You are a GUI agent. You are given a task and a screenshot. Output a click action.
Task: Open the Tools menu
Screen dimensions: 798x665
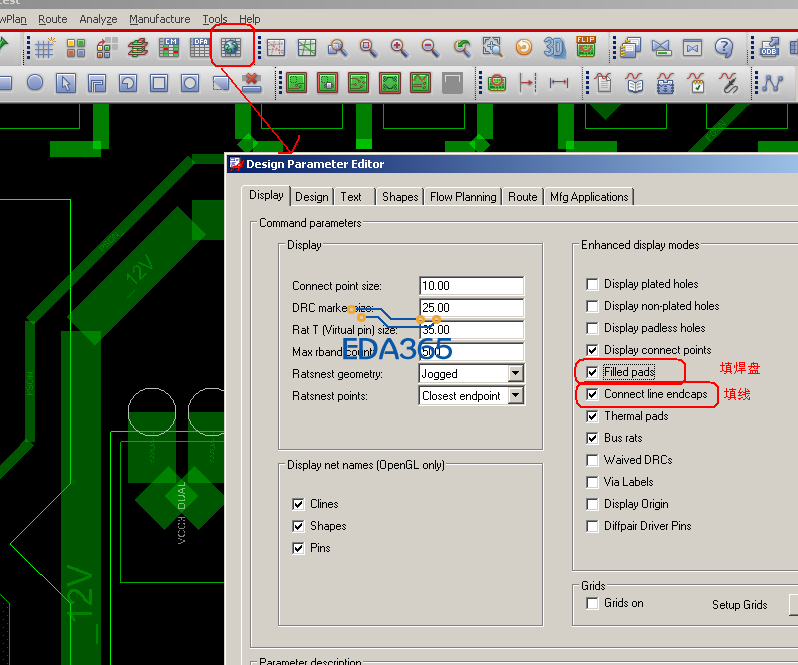[215, 19]
